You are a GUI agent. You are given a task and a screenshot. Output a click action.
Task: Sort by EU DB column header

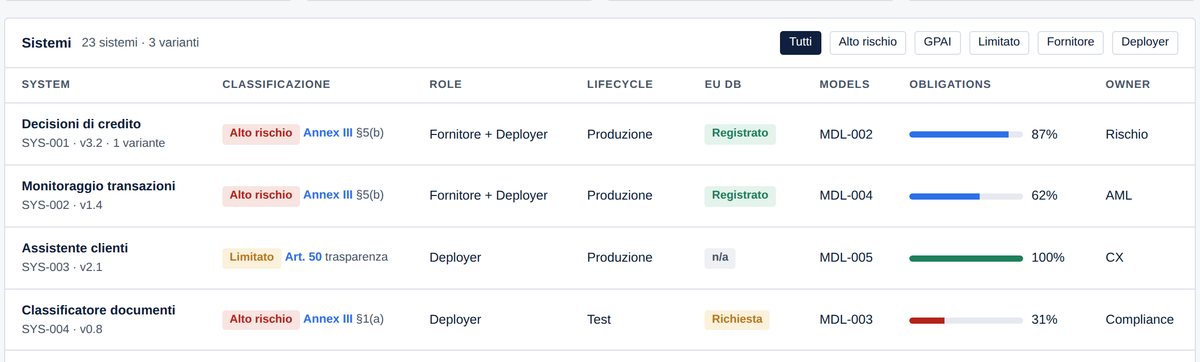click(x=722, y=84)
